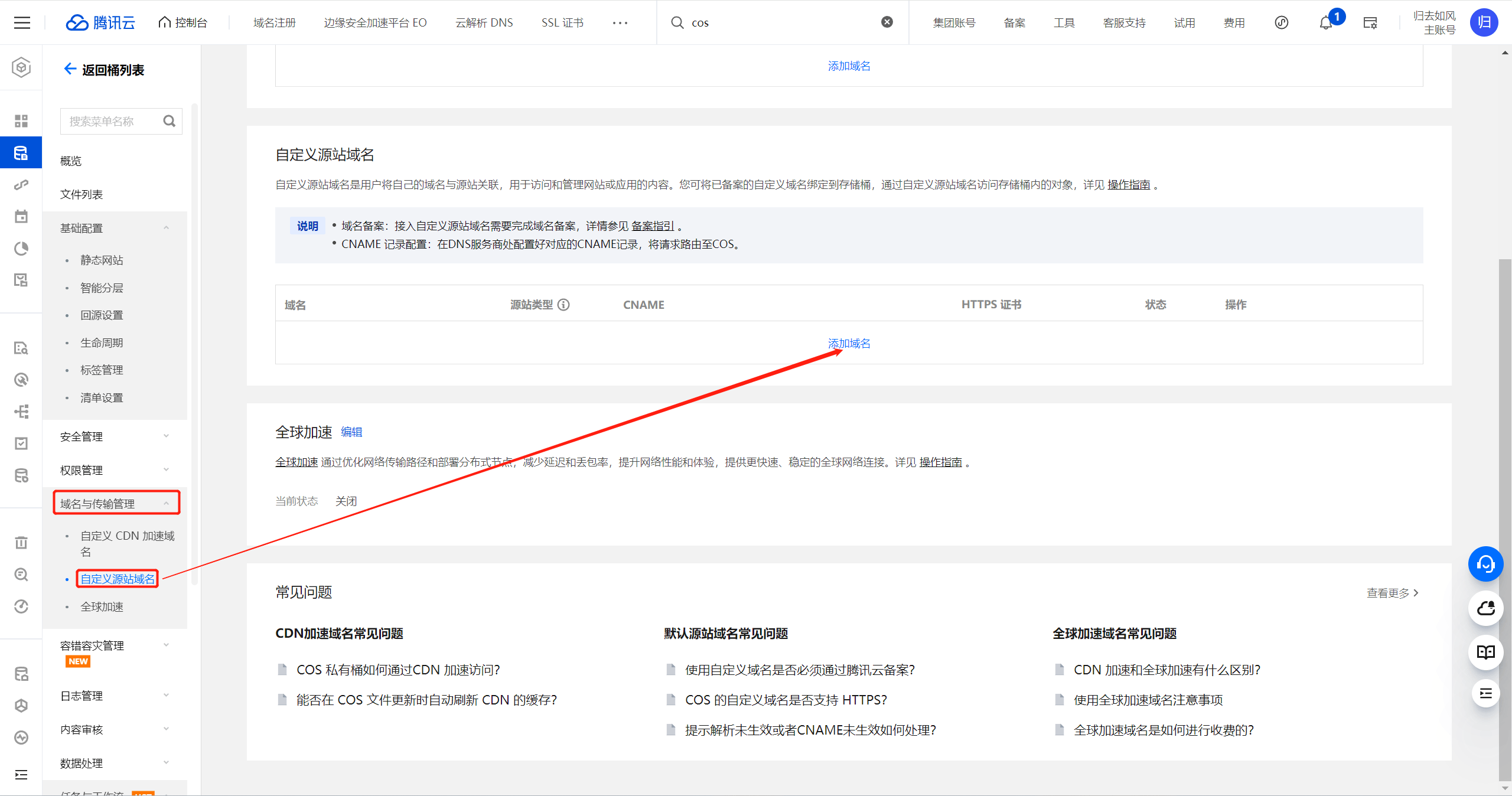Open the billing settings window icon

pos(1370,23)
